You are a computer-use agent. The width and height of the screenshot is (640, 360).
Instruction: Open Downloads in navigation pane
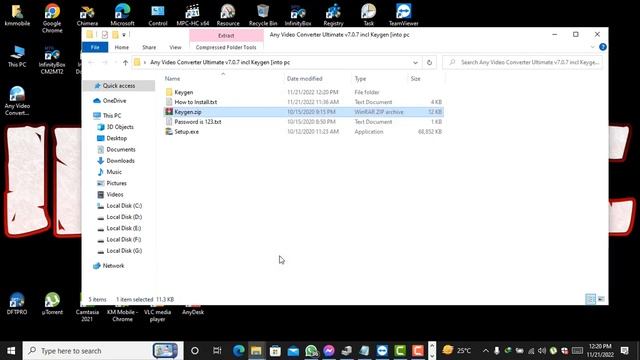(120, 161)
